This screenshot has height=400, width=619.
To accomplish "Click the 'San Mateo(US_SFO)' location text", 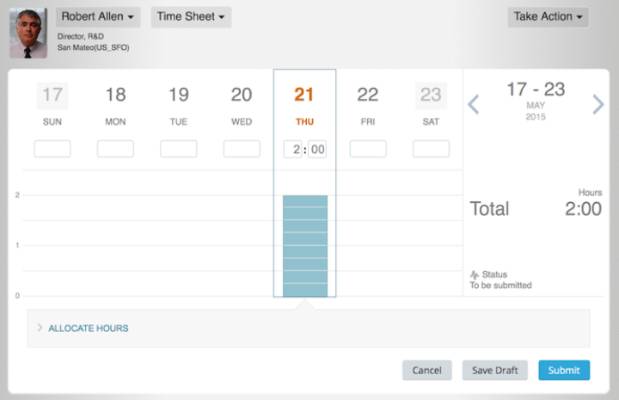I will [93, 47].
